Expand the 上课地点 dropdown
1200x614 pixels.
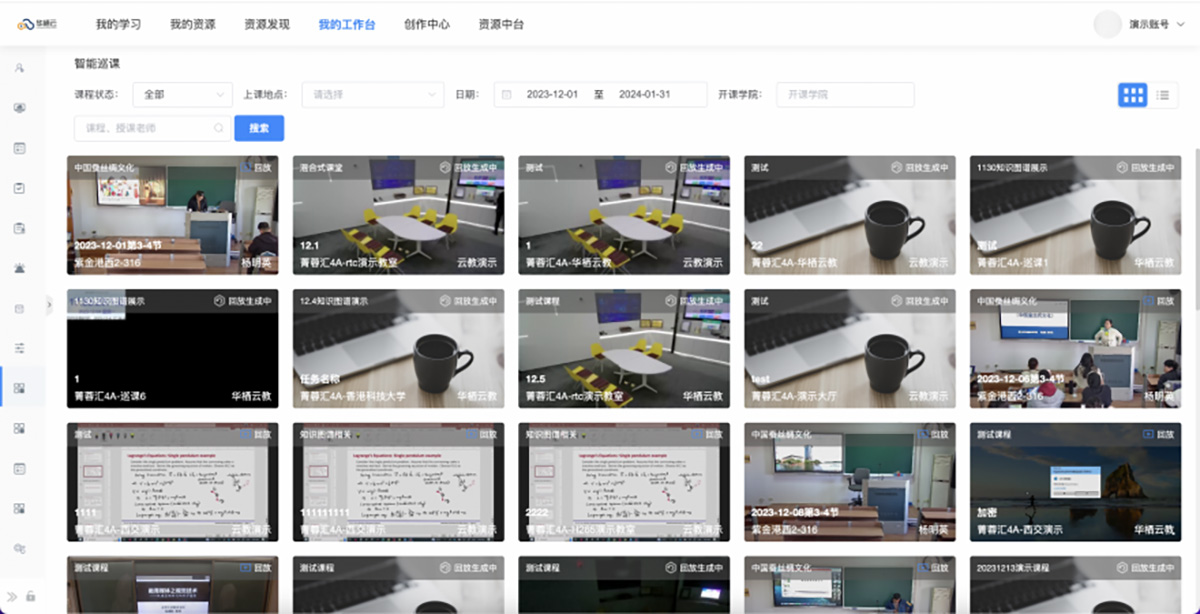(x=373, y=95)
